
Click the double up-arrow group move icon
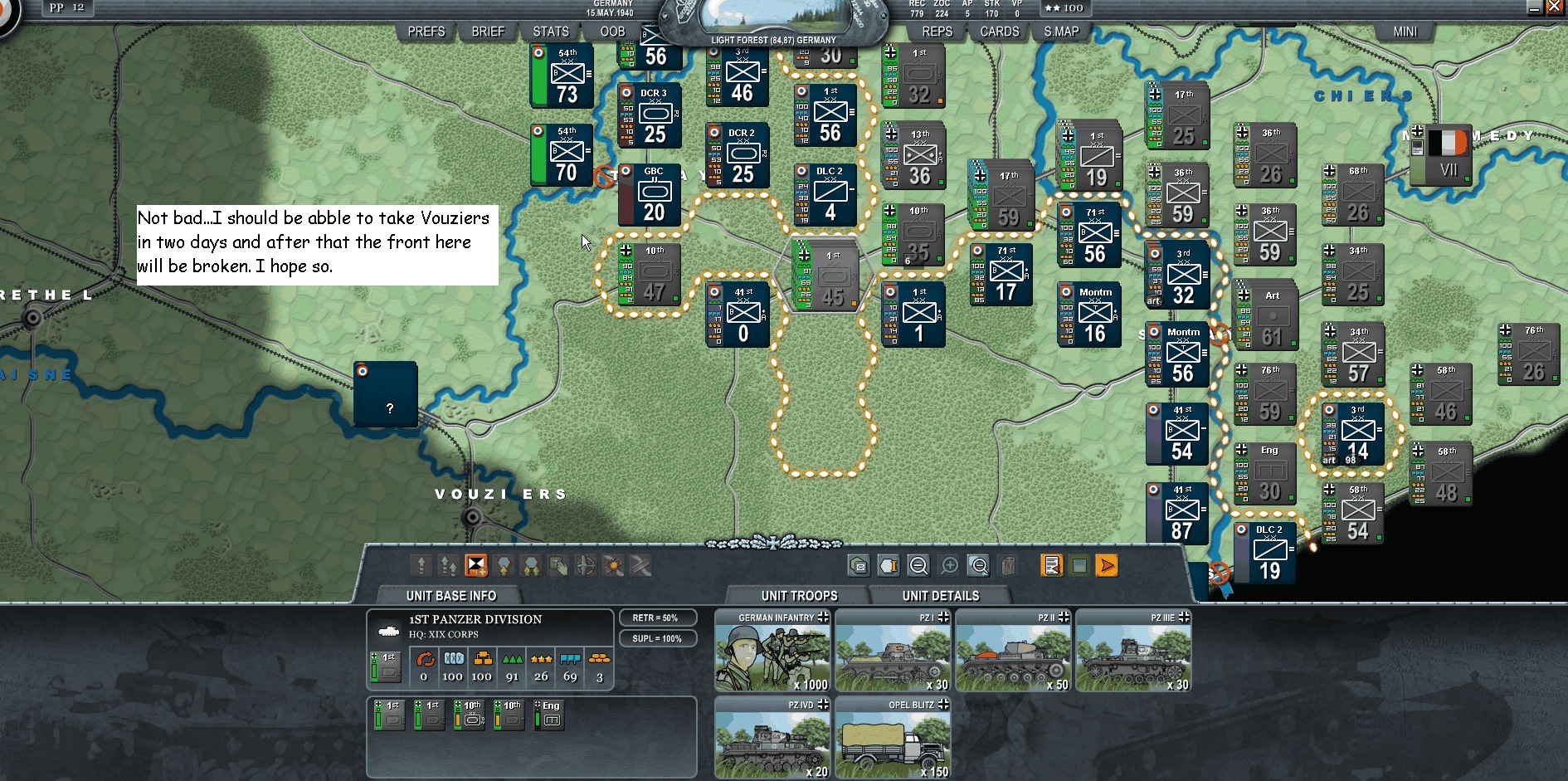tap(449, 566)
